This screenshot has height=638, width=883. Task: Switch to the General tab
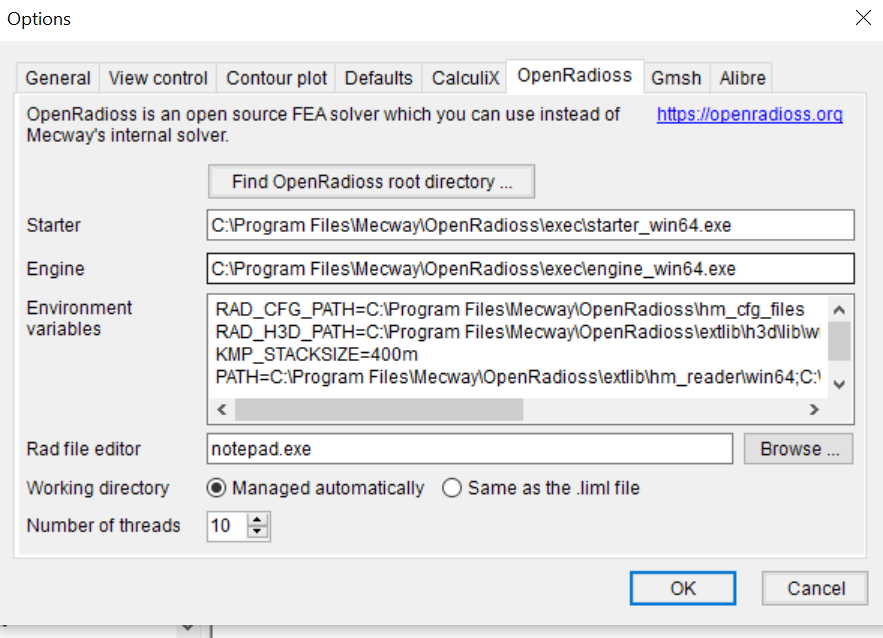pos(58,78)
